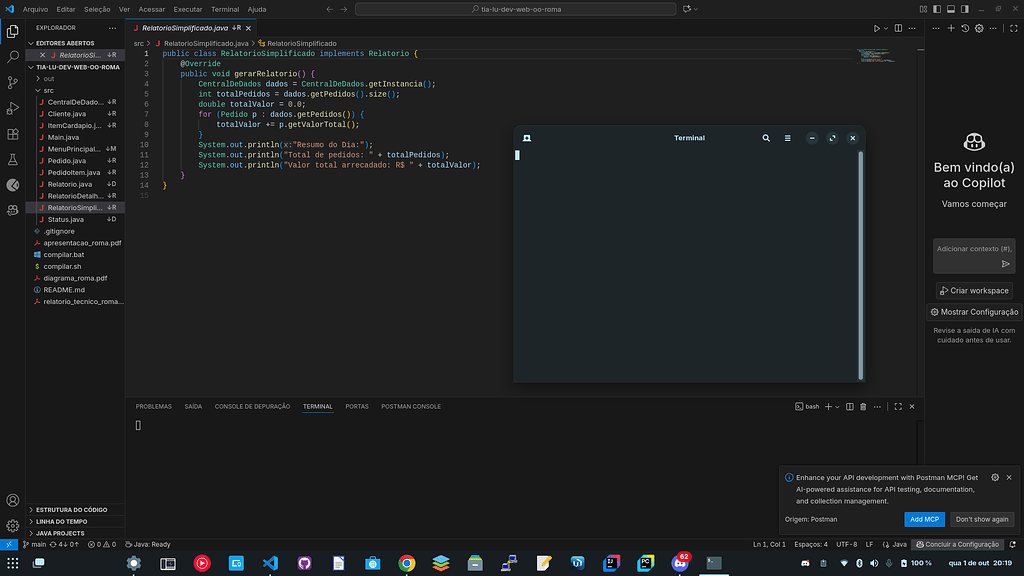Click the Criar workspace button
Viewport: 1024px width, 576px height.
pos(973,290)
